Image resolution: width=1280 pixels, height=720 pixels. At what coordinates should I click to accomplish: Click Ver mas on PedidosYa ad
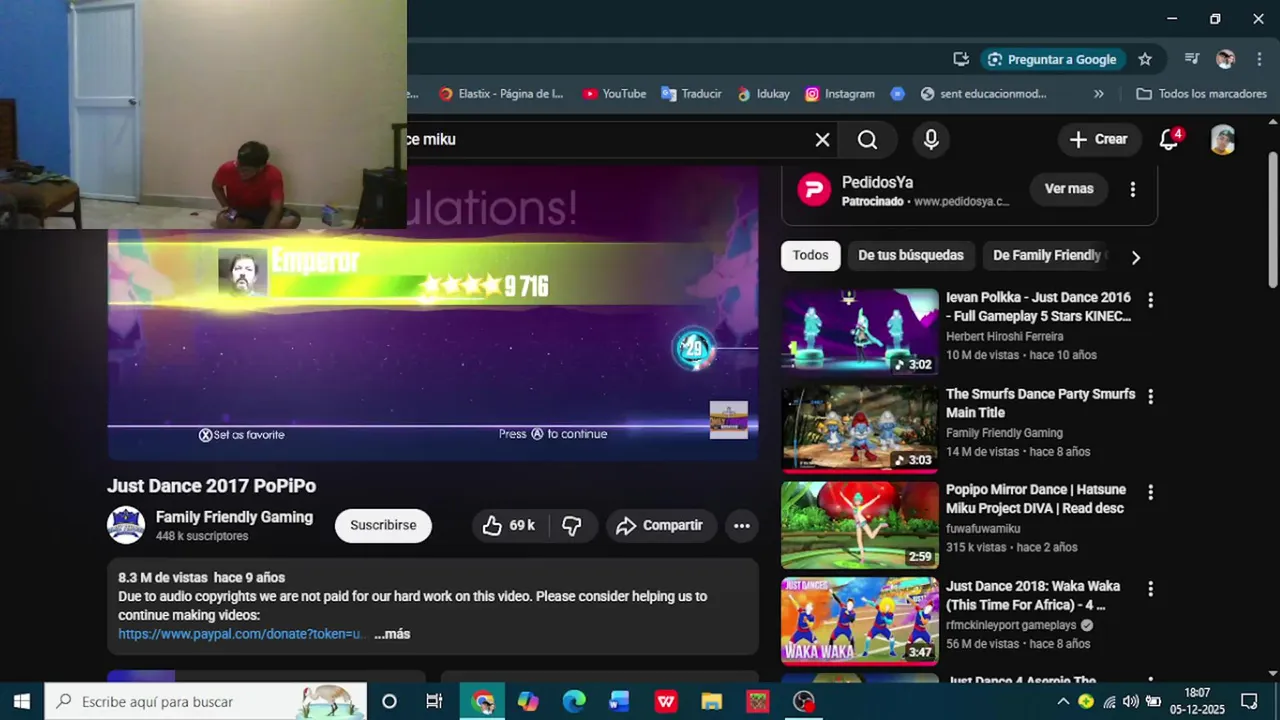(1069, 189)
